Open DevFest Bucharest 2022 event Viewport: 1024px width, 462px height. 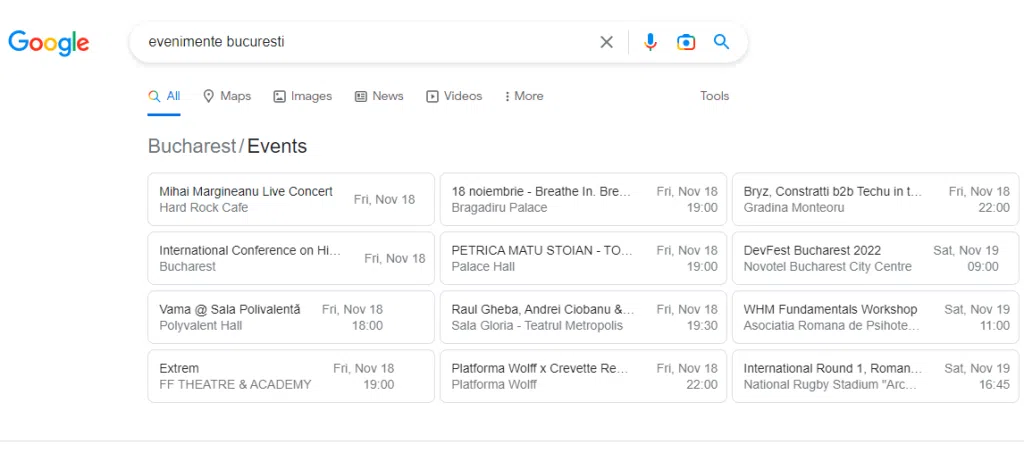pos(875,258)
